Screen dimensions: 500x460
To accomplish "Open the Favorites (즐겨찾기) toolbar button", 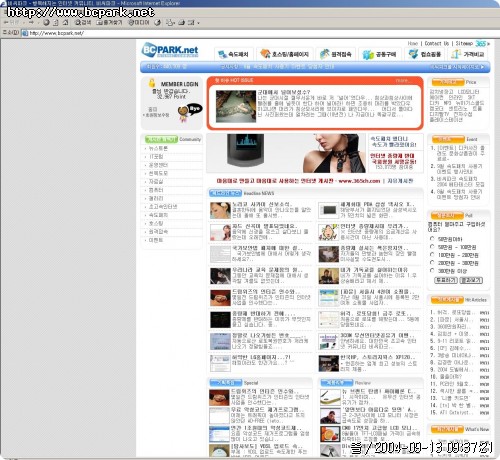I will click(x=109, y=23).
